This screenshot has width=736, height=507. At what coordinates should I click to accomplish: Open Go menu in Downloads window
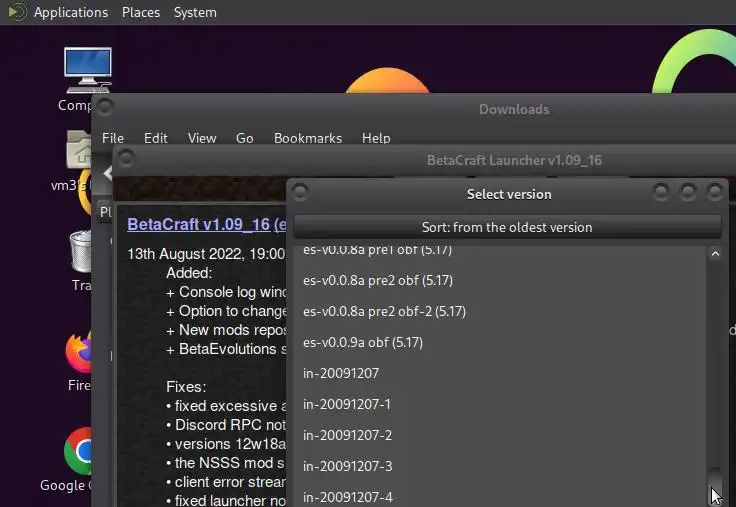pos(245,138)
